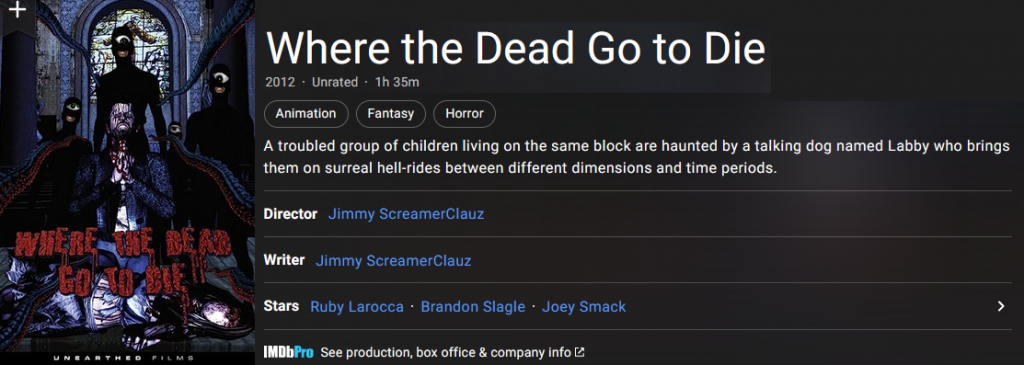Open Ruby Larocca's profile
This screenshot has width=1024, height=365.
click(x=357, y=306)
